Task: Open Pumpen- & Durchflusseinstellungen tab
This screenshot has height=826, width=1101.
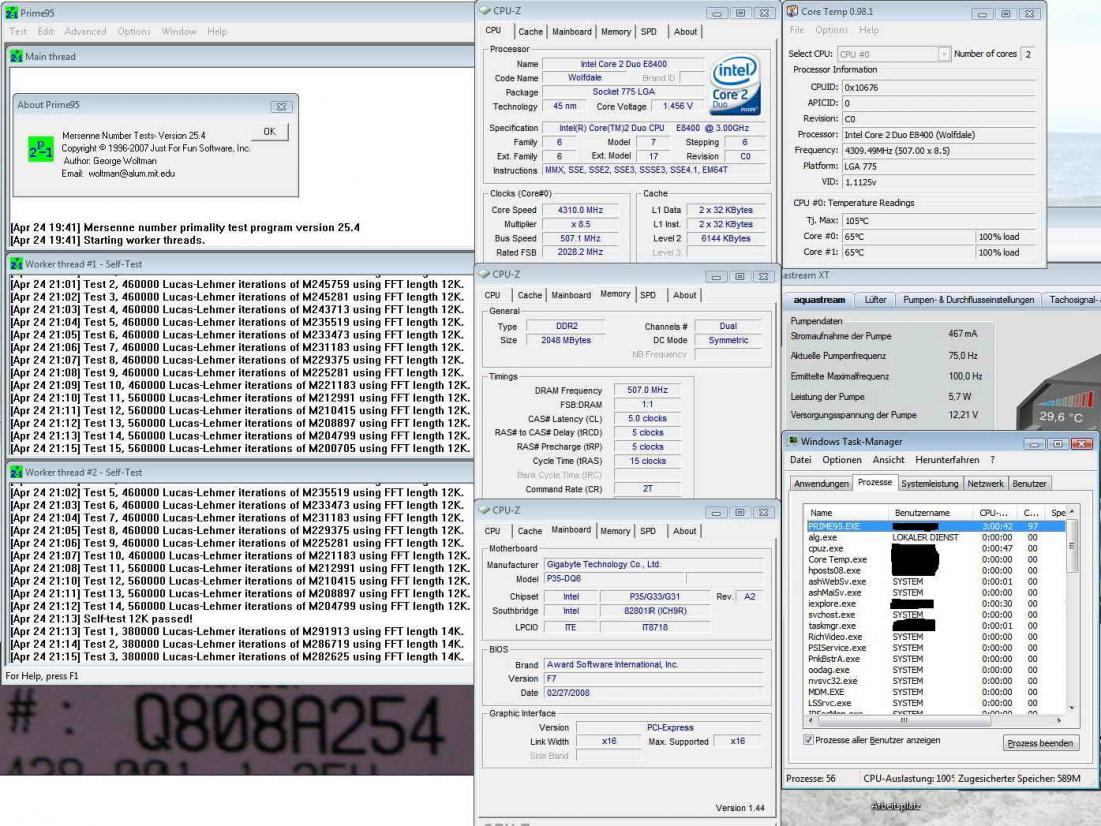Action: pyautogui.click(x=968, y=300)
